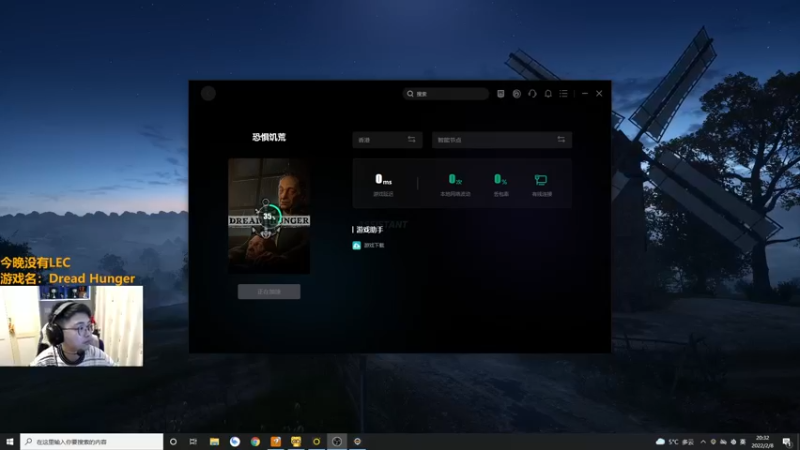Screen dimensions: 800x450
Task: Open the task sheet icon in the title bar
Action: point(501,94)
